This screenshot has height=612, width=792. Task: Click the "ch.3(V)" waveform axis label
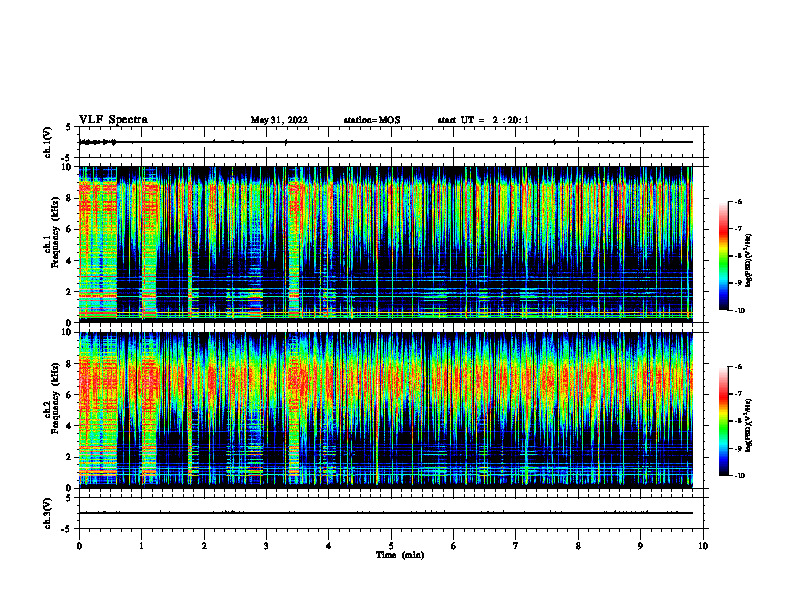[x=48, y=514]
